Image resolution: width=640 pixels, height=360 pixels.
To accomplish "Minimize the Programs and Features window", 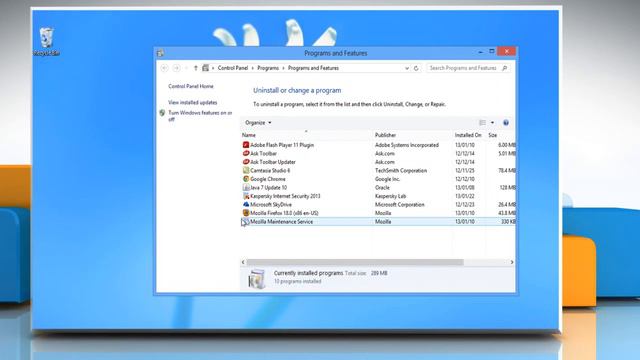I will coord(480,51).
